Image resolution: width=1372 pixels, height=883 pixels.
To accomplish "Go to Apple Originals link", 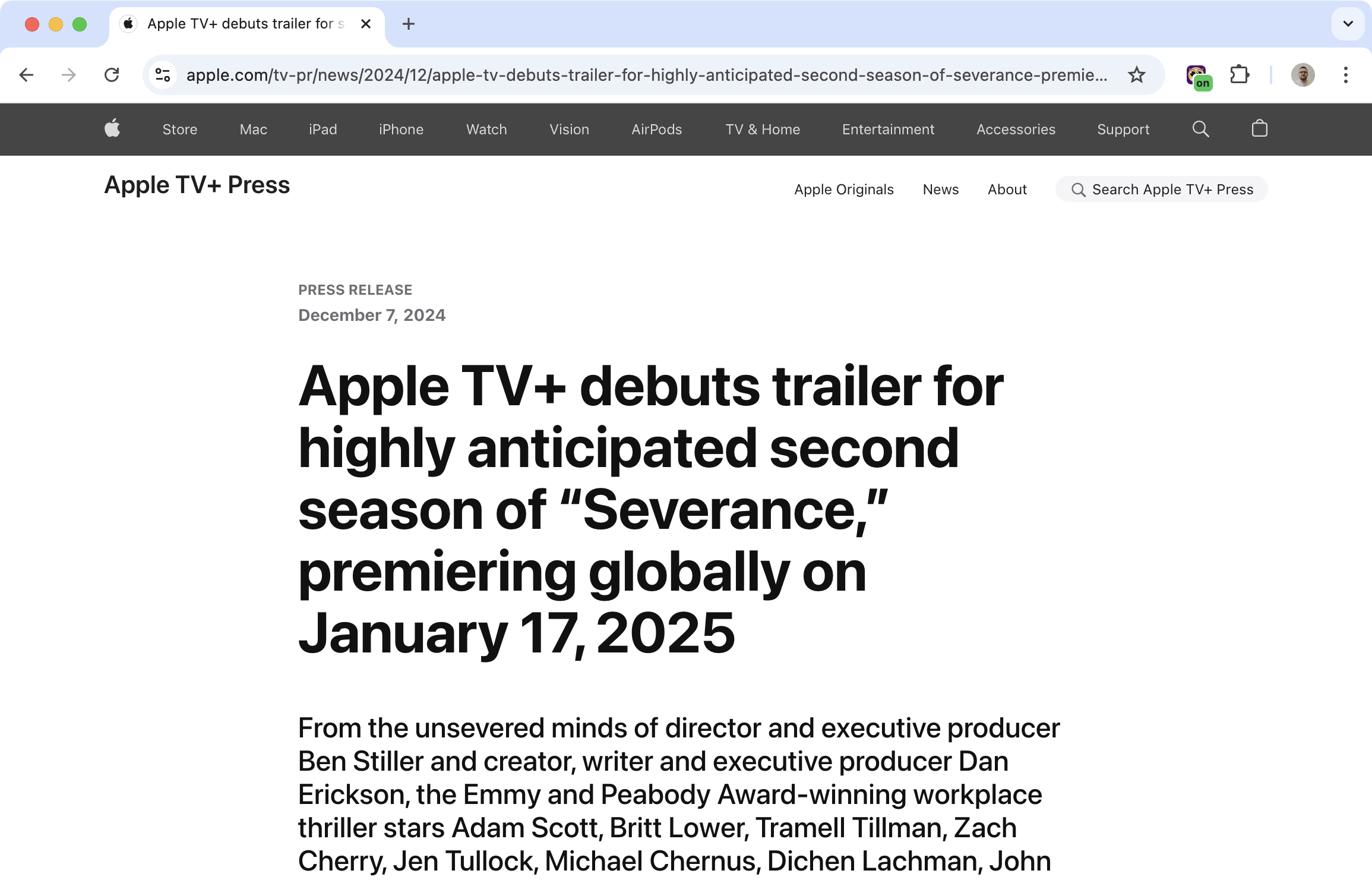I will [843, 190].
